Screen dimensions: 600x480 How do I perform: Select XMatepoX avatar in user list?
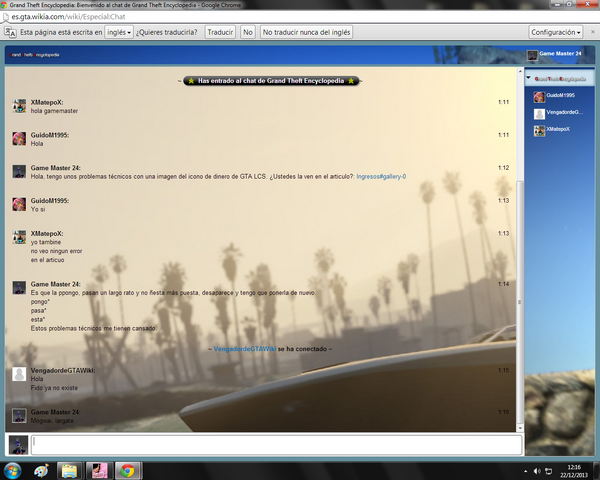[x=539, y=131]
